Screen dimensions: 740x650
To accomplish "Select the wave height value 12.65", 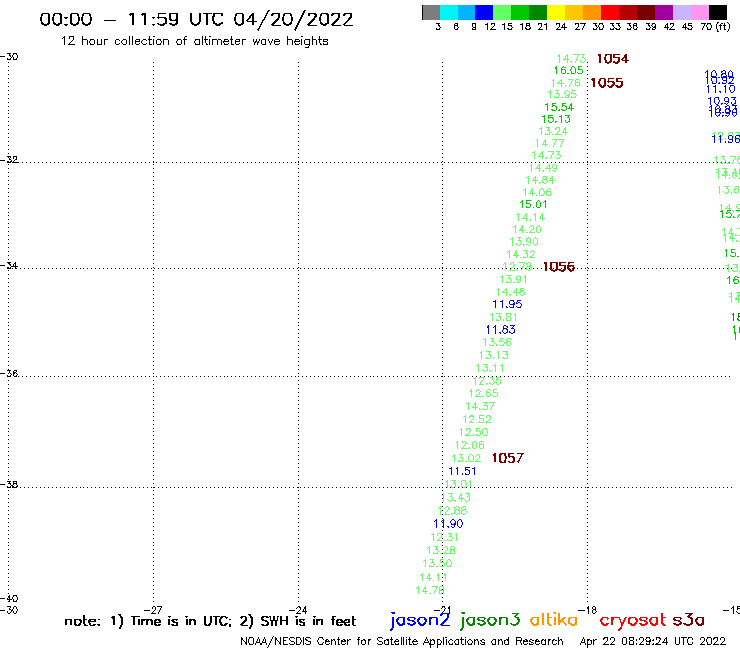I will point(484,394).
